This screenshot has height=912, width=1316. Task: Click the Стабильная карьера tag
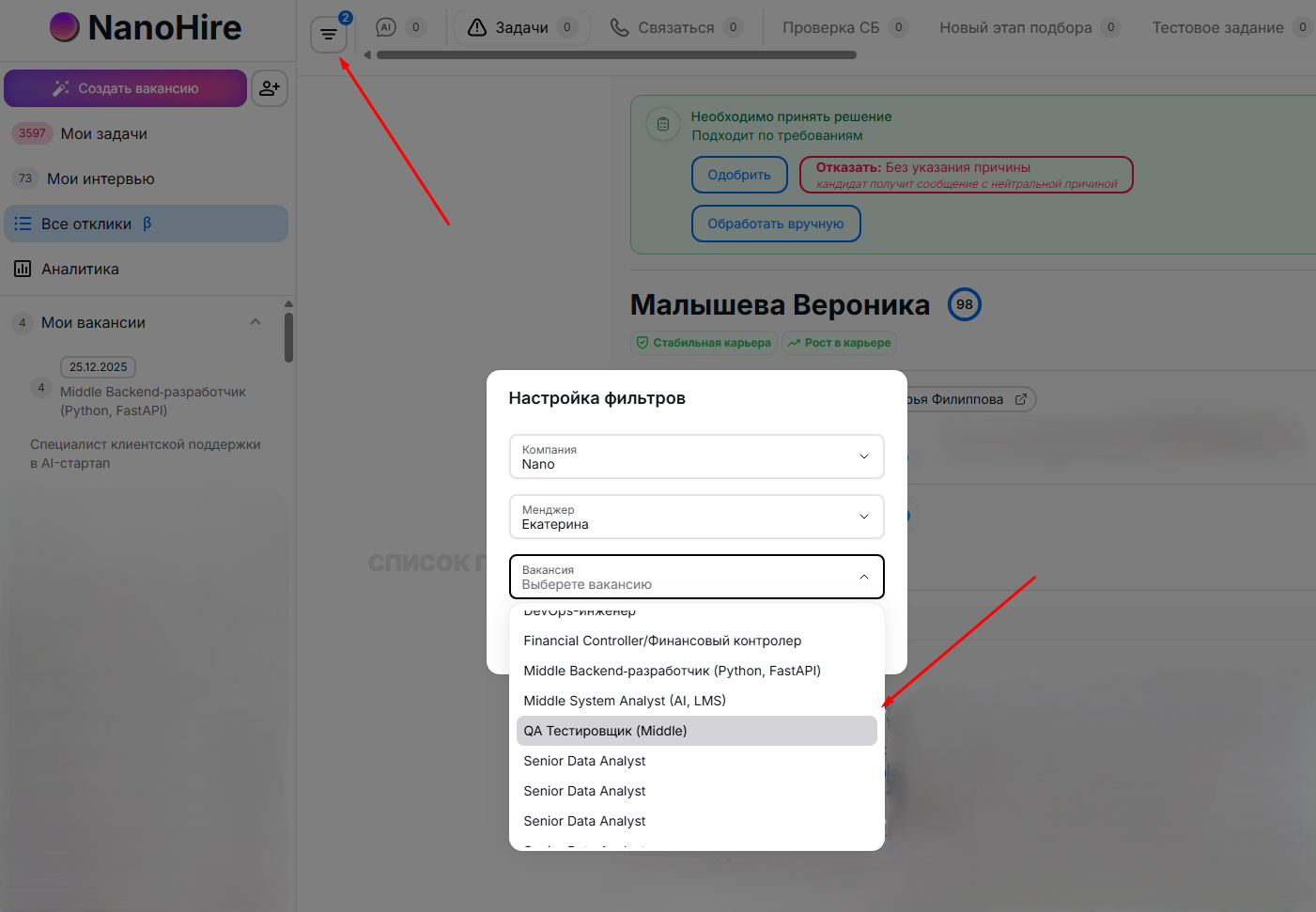pos(704,343)
